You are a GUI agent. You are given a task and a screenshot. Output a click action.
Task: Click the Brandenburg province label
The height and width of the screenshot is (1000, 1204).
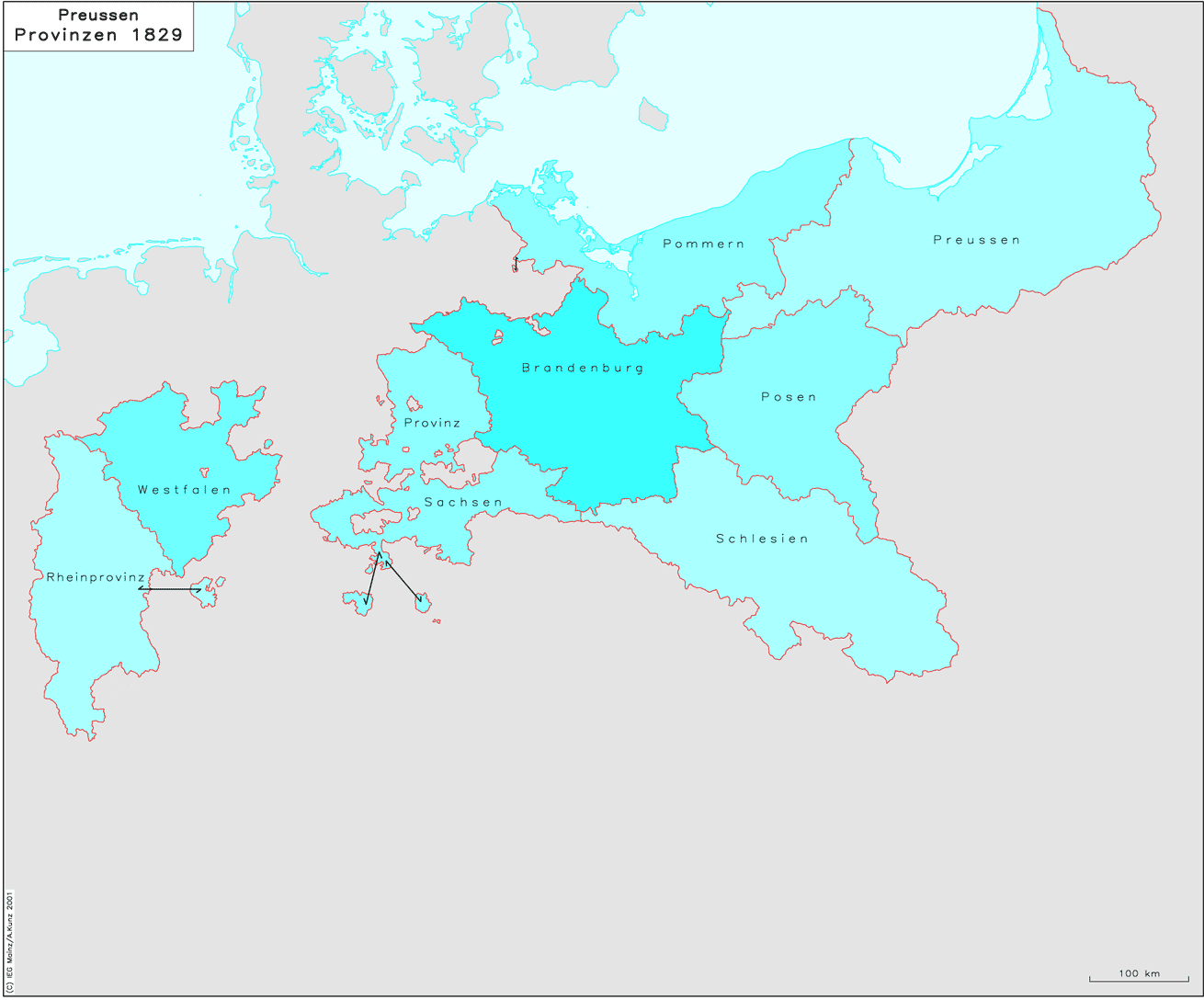point(583,368)
